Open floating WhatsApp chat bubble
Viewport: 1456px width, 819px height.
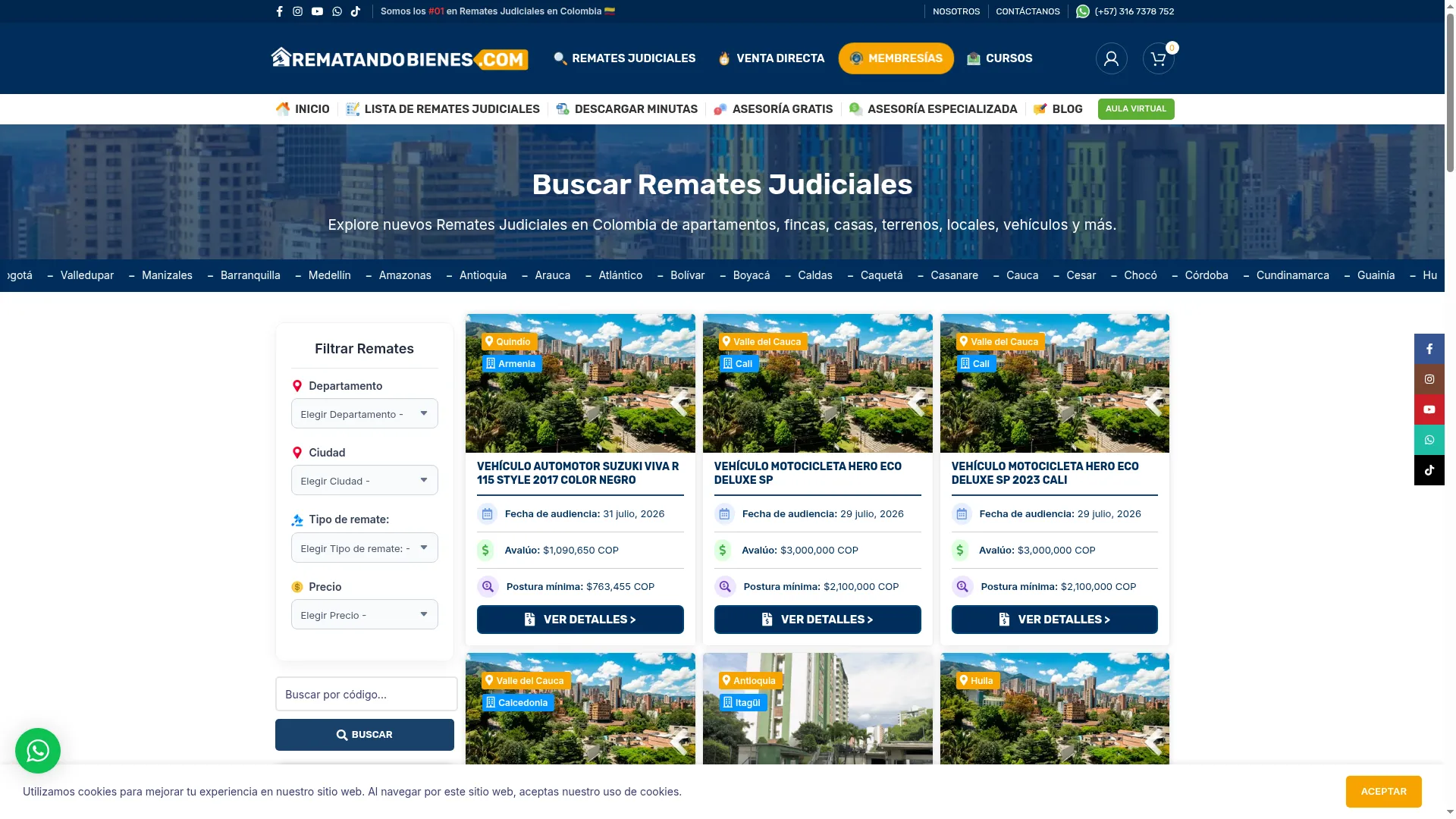tap(38, 751)
